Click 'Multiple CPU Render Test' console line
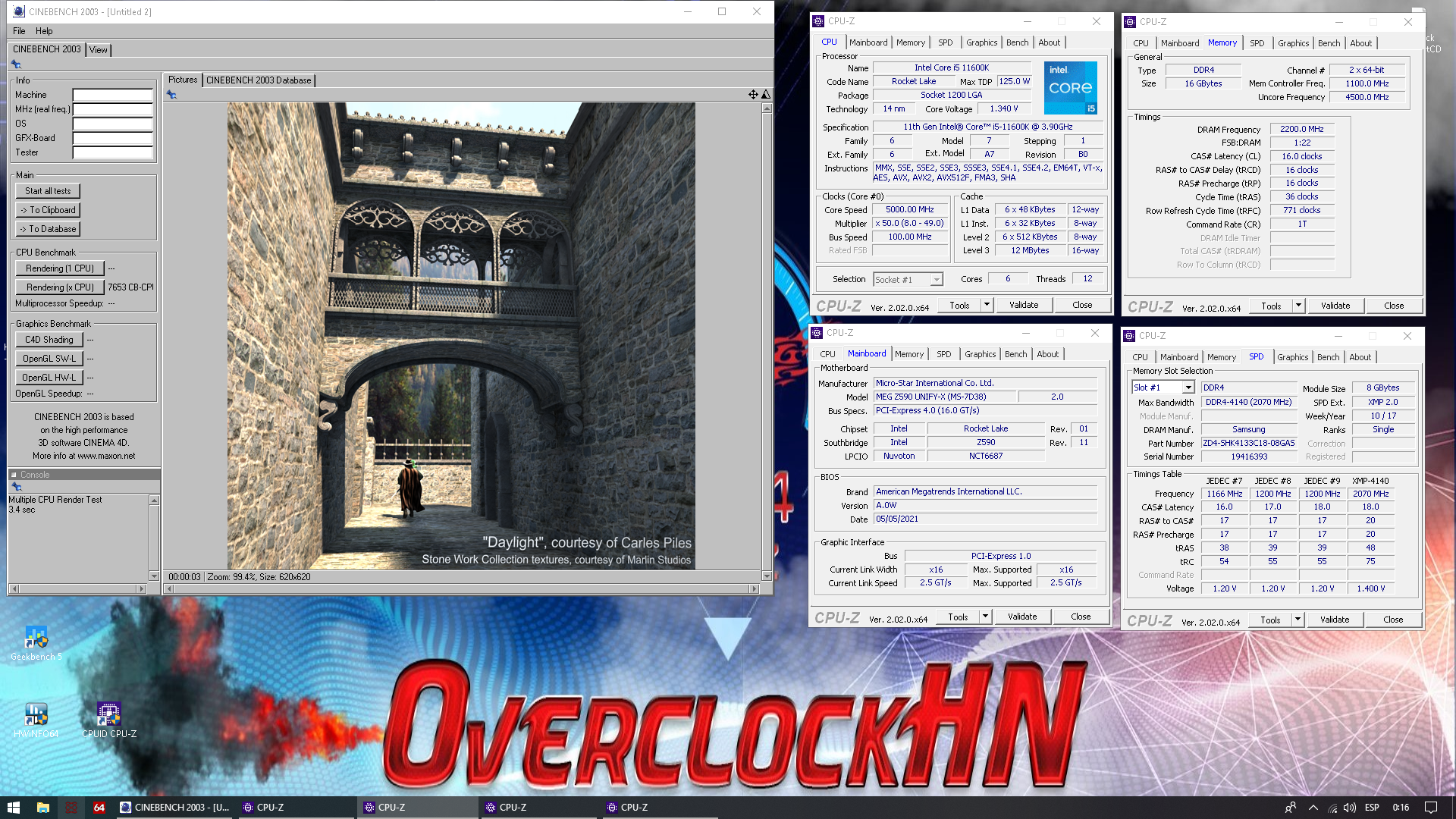The image size is (1456, 819). (x=55, y=500)
